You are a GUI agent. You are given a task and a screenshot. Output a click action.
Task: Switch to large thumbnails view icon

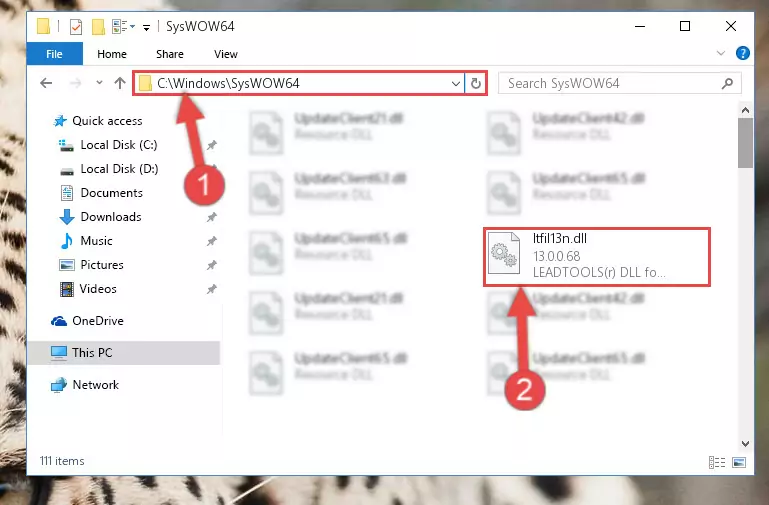coord(739,462)
